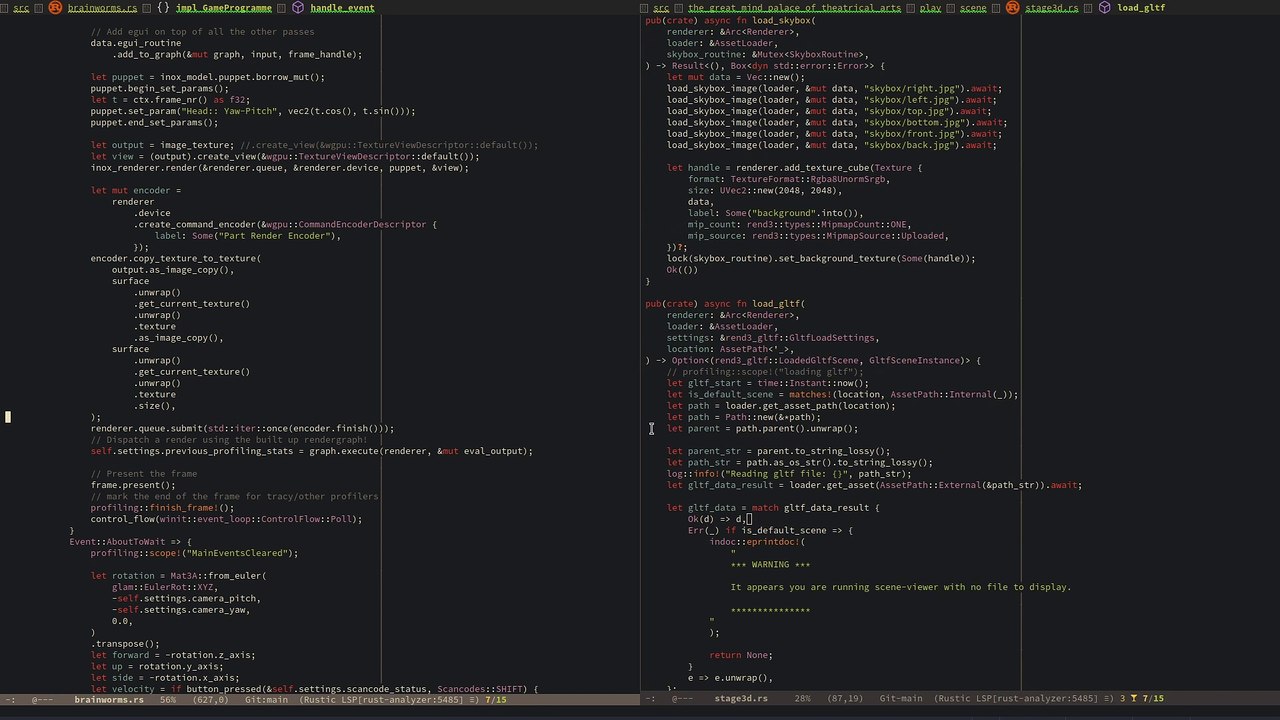Click stage3d.rs buffer name in mode line
The image size is (1280, 720).
pyautogui.click(x=741, y=699)
